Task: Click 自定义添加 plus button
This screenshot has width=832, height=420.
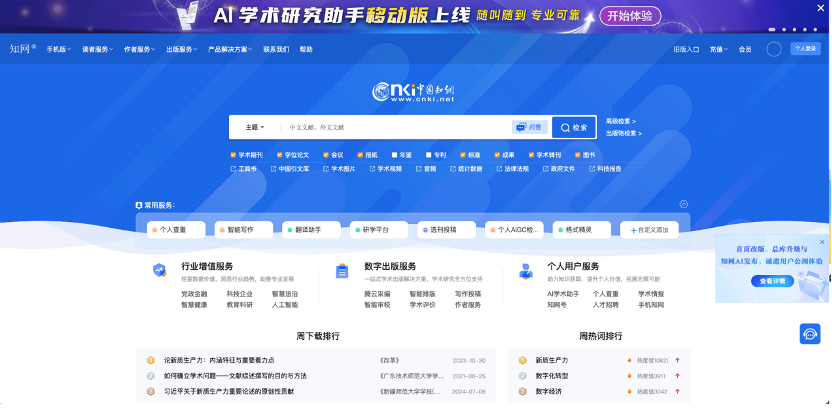Action: [649, 230]
